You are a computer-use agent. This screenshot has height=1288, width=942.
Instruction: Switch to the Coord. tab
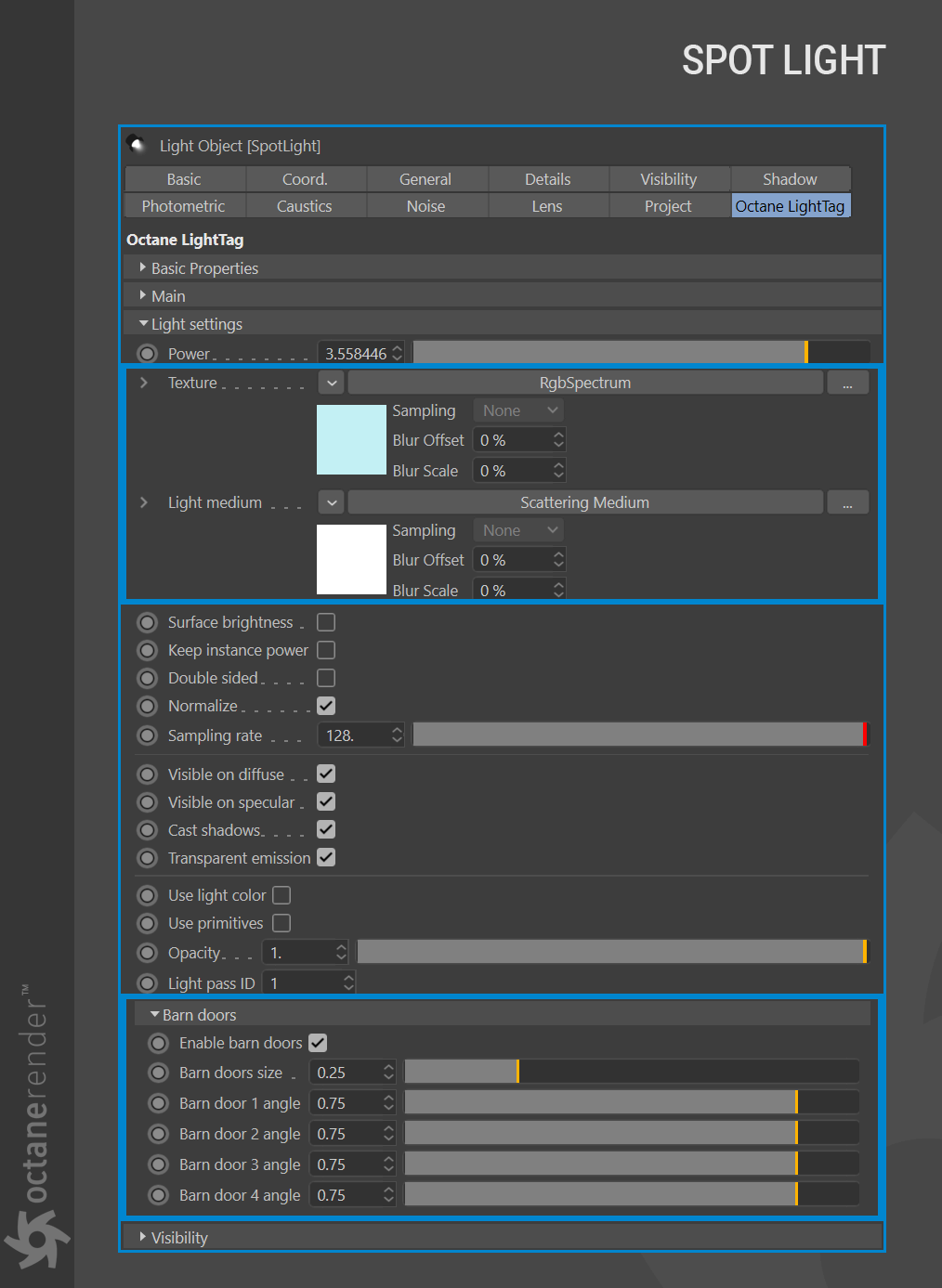[x=305, y=179]
